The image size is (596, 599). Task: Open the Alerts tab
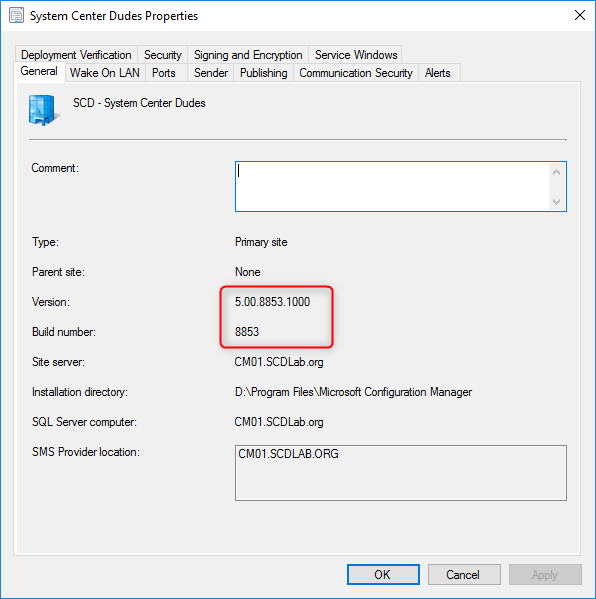(x=438, y=73)
